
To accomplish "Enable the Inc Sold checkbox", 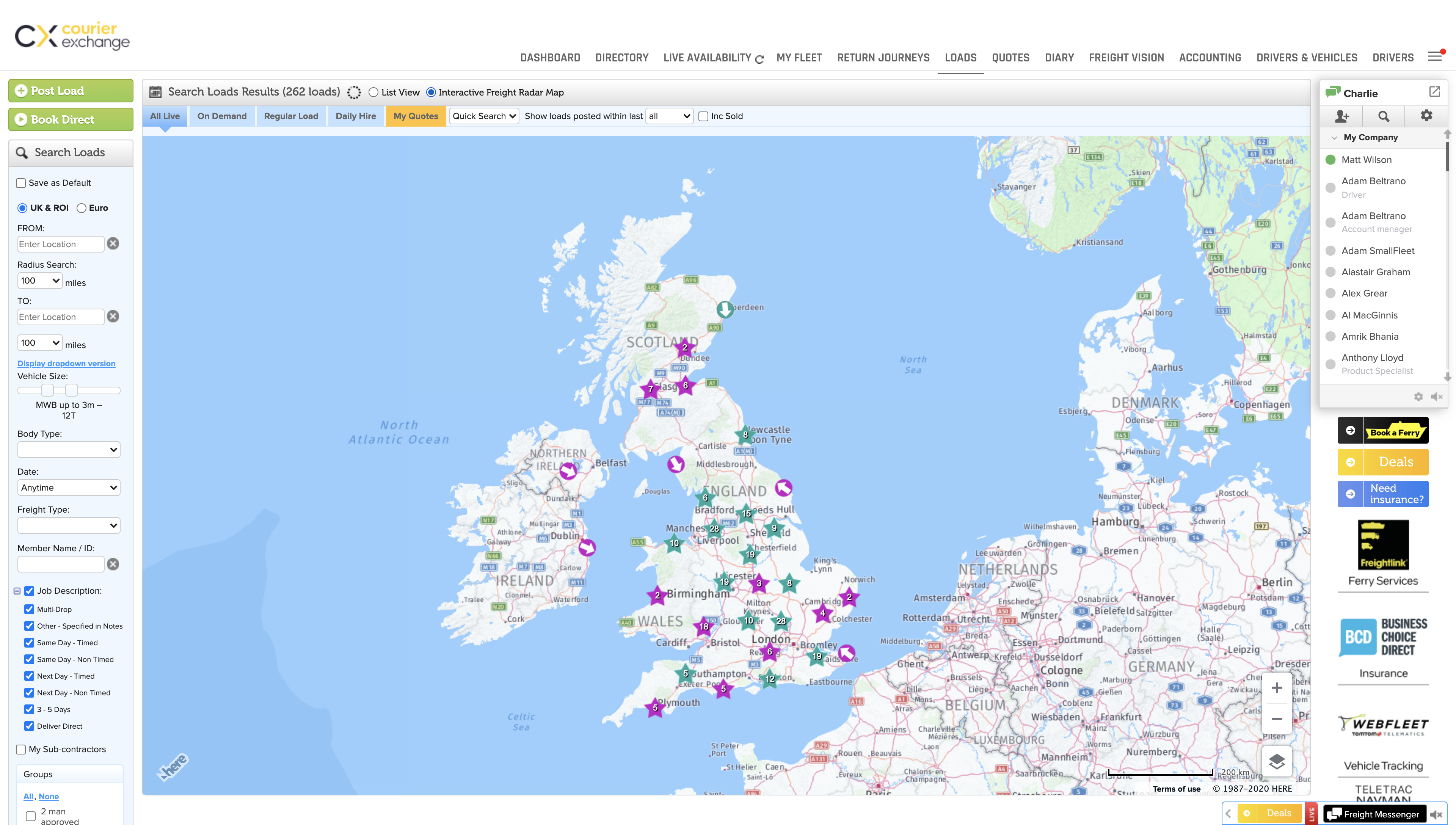I will (x=703, y=116).
